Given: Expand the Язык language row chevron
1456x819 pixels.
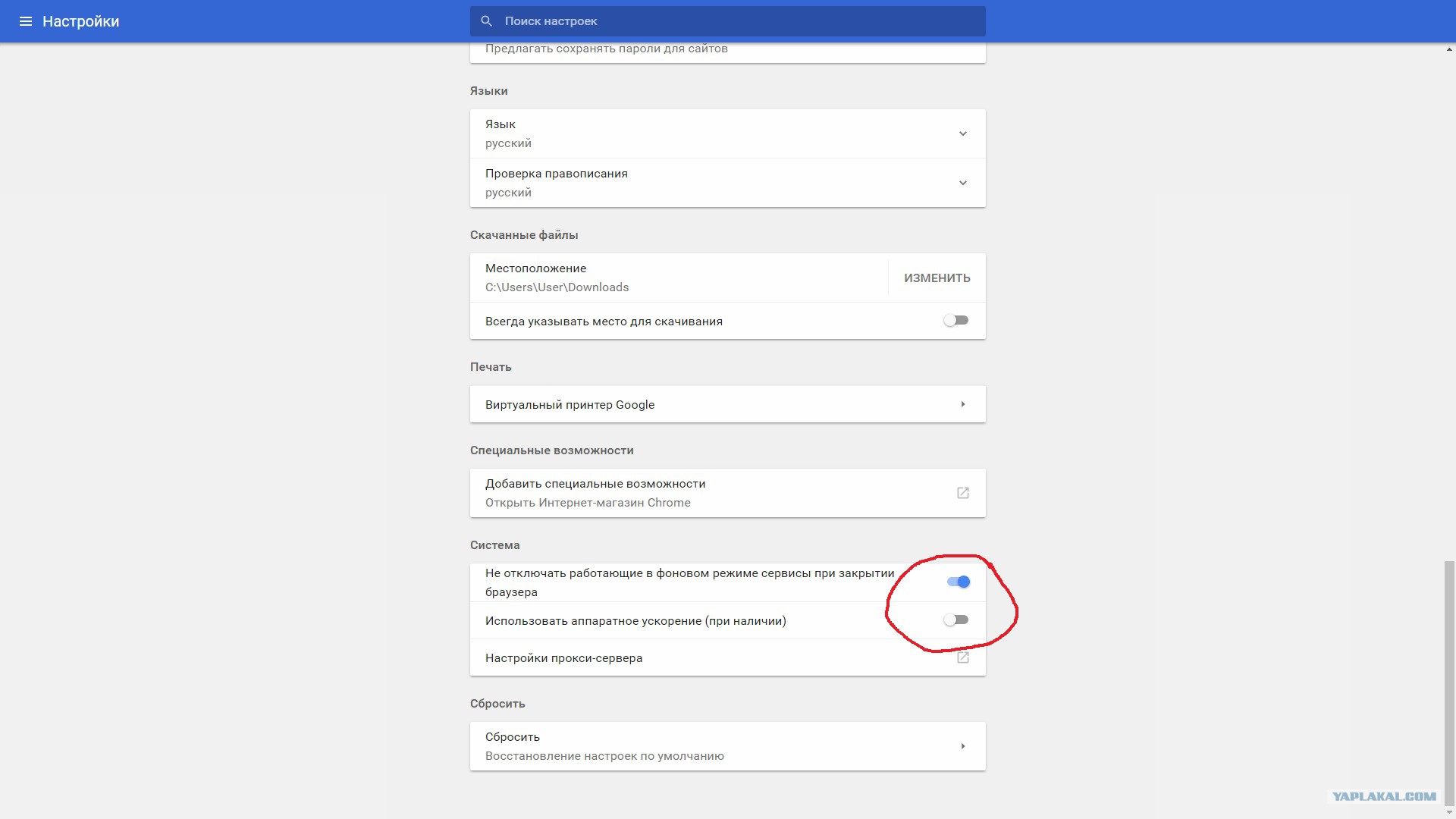Looking at the screenshot, I should (962, 133).
